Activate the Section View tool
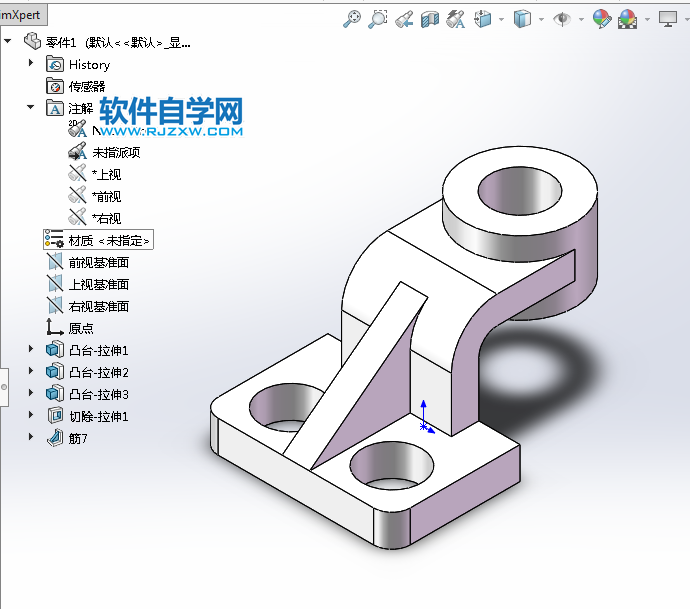 pos(429,19)
